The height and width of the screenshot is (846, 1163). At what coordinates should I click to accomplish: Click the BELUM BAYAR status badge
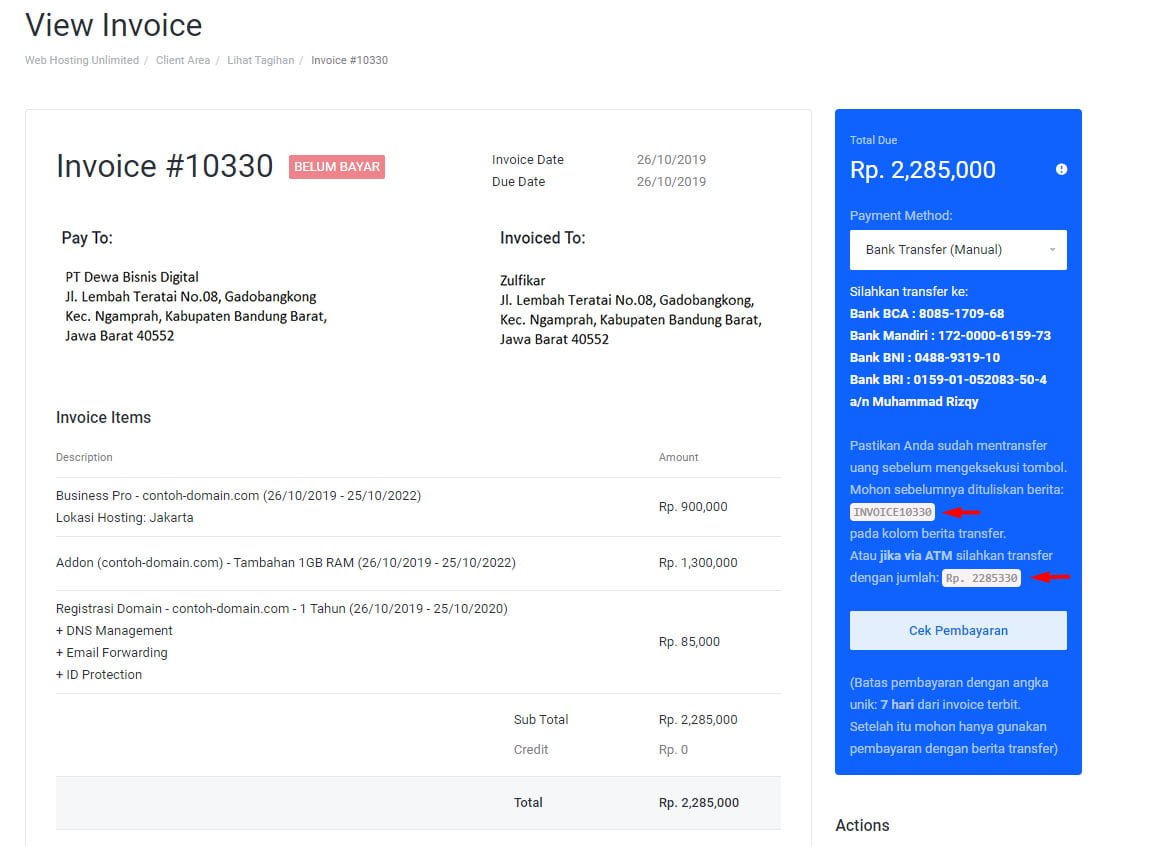point(337,167)
